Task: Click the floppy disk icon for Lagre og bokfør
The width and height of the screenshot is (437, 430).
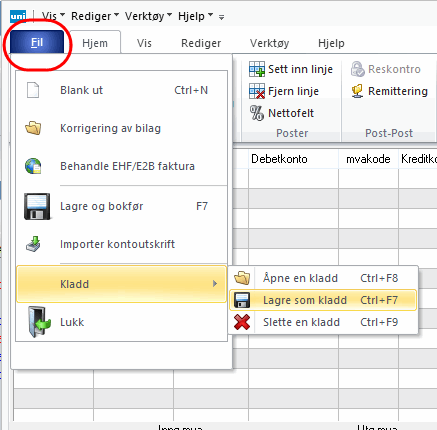Action: (x=37, y=206)
